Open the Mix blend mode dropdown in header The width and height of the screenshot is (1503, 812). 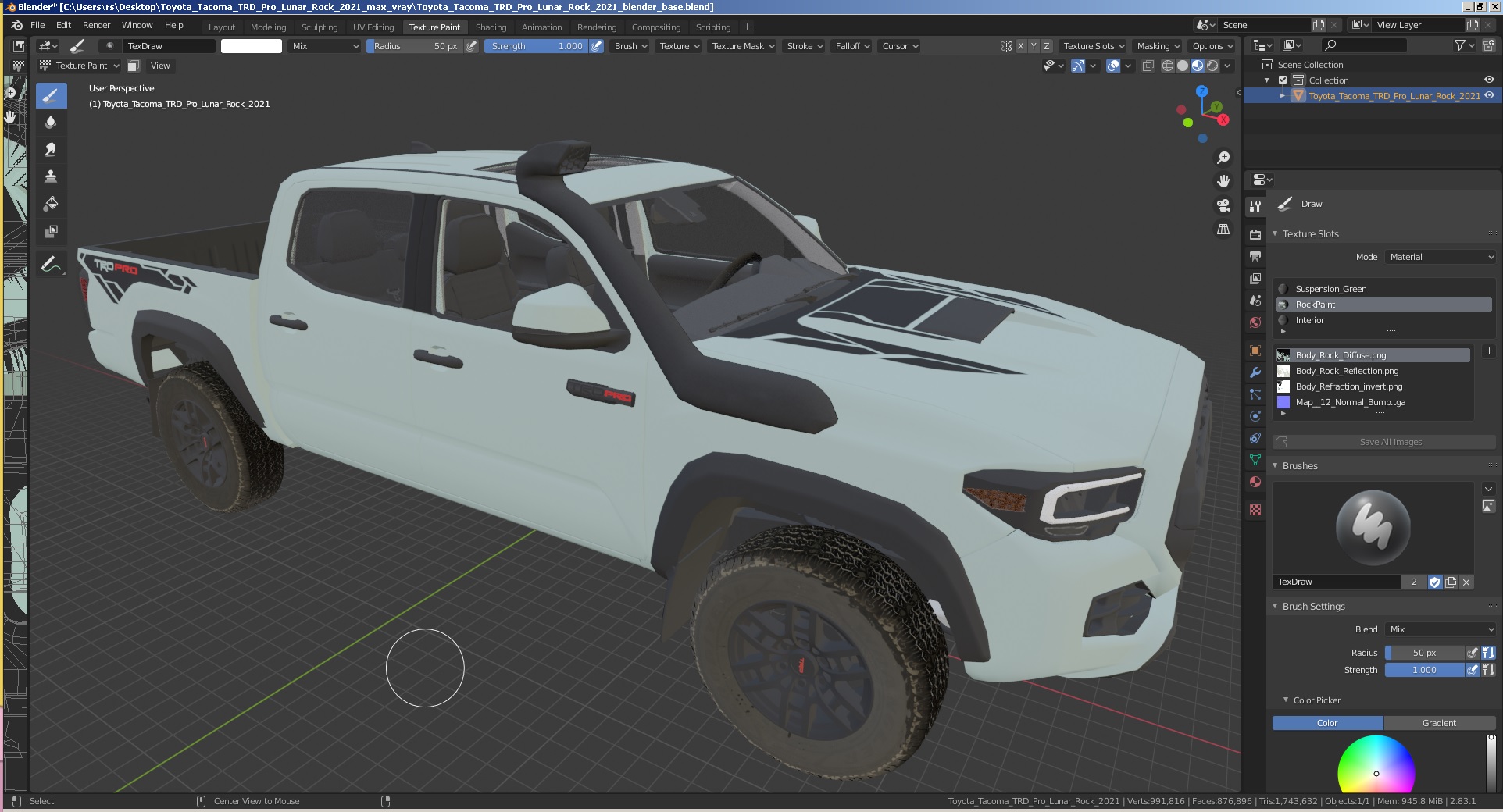325,46
